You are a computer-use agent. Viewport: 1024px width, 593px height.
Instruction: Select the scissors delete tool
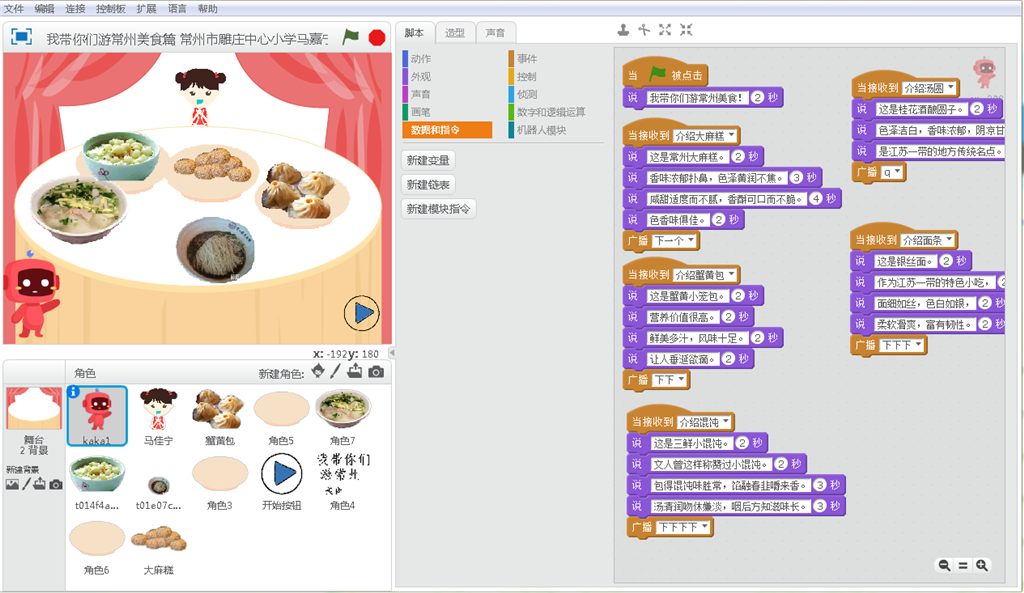point(645,29)
